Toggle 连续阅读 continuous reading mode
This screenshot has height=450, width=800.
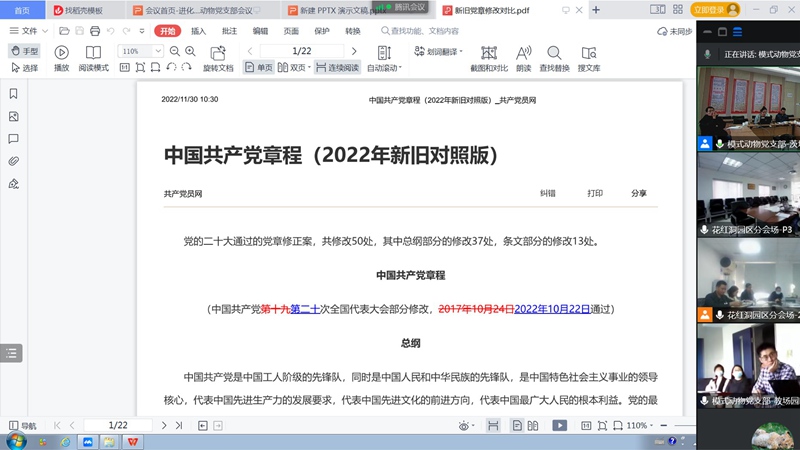(331, 68)
